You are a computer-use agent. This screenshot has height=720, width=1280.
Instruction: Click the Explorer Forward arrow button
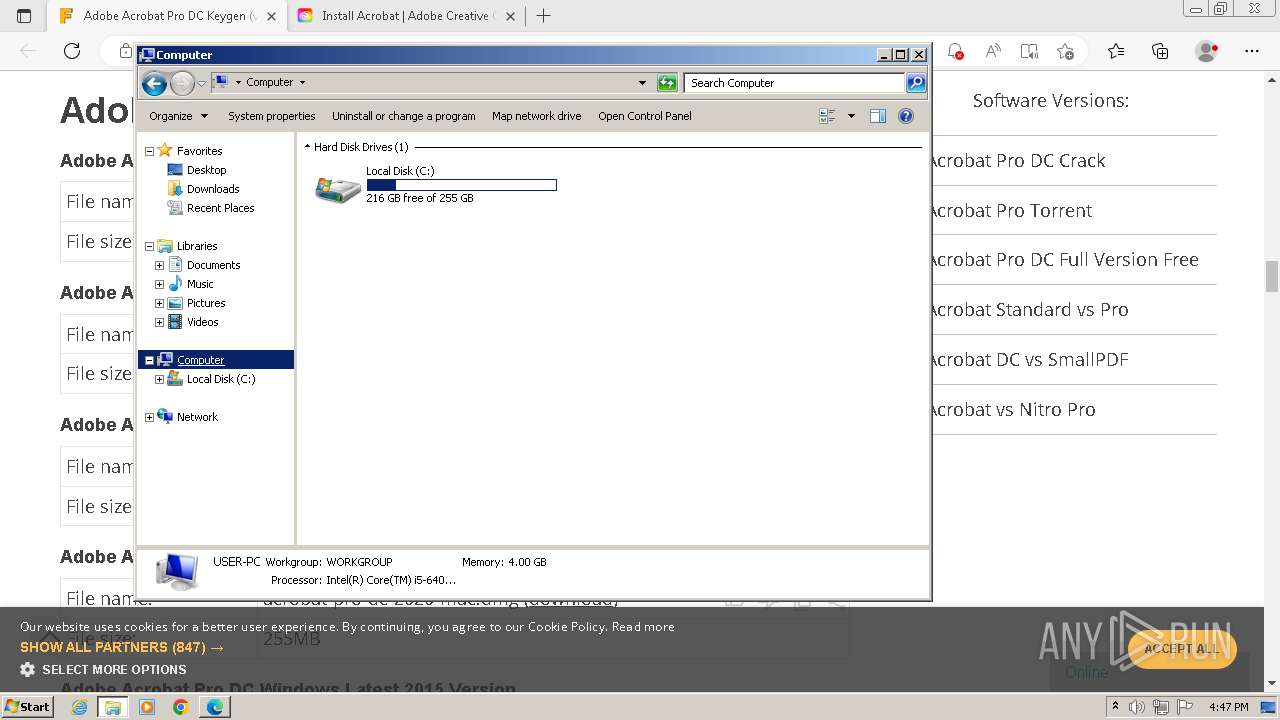coord(182,83)
